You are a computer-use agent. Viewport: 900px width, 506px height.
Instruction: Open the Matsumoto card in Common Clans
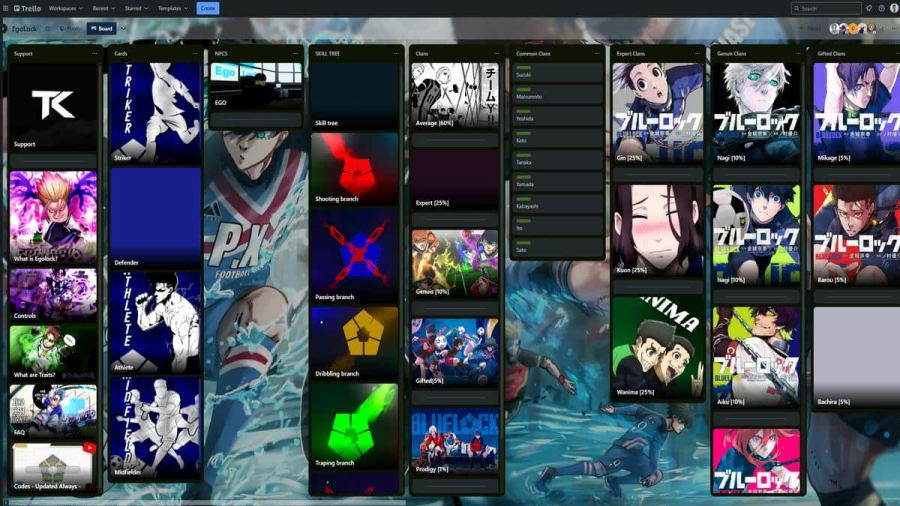click(557, 94)
